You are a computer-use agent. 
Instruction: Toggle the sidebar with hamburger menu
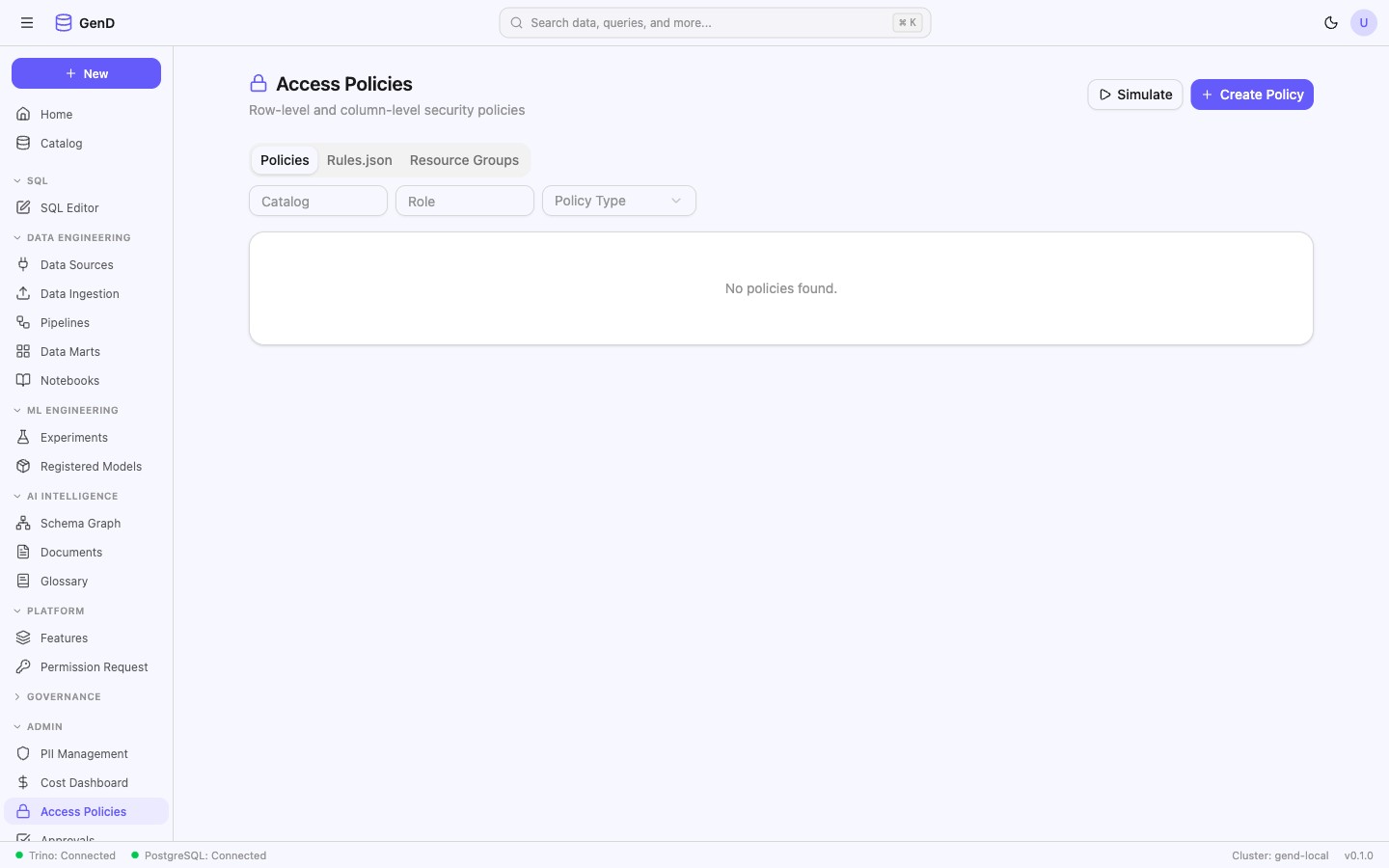pos(27,22)
